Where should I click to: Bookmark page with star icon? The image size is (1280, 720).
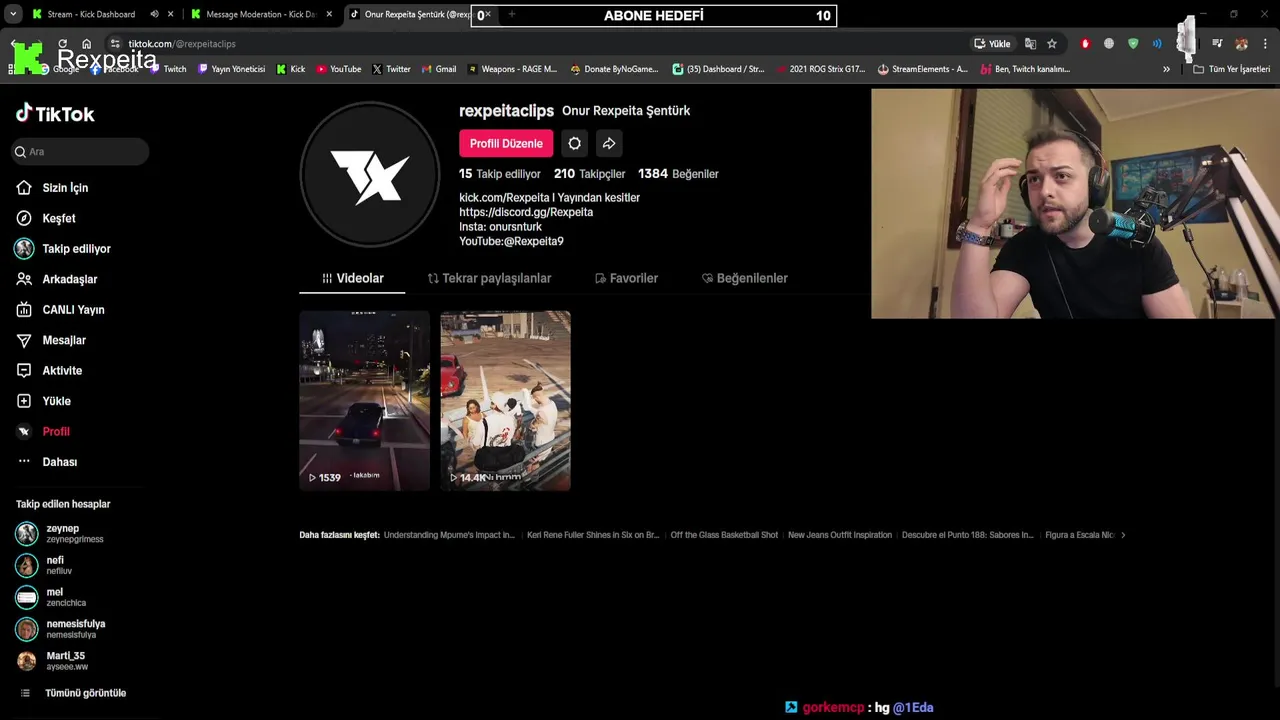(1052, 44)
